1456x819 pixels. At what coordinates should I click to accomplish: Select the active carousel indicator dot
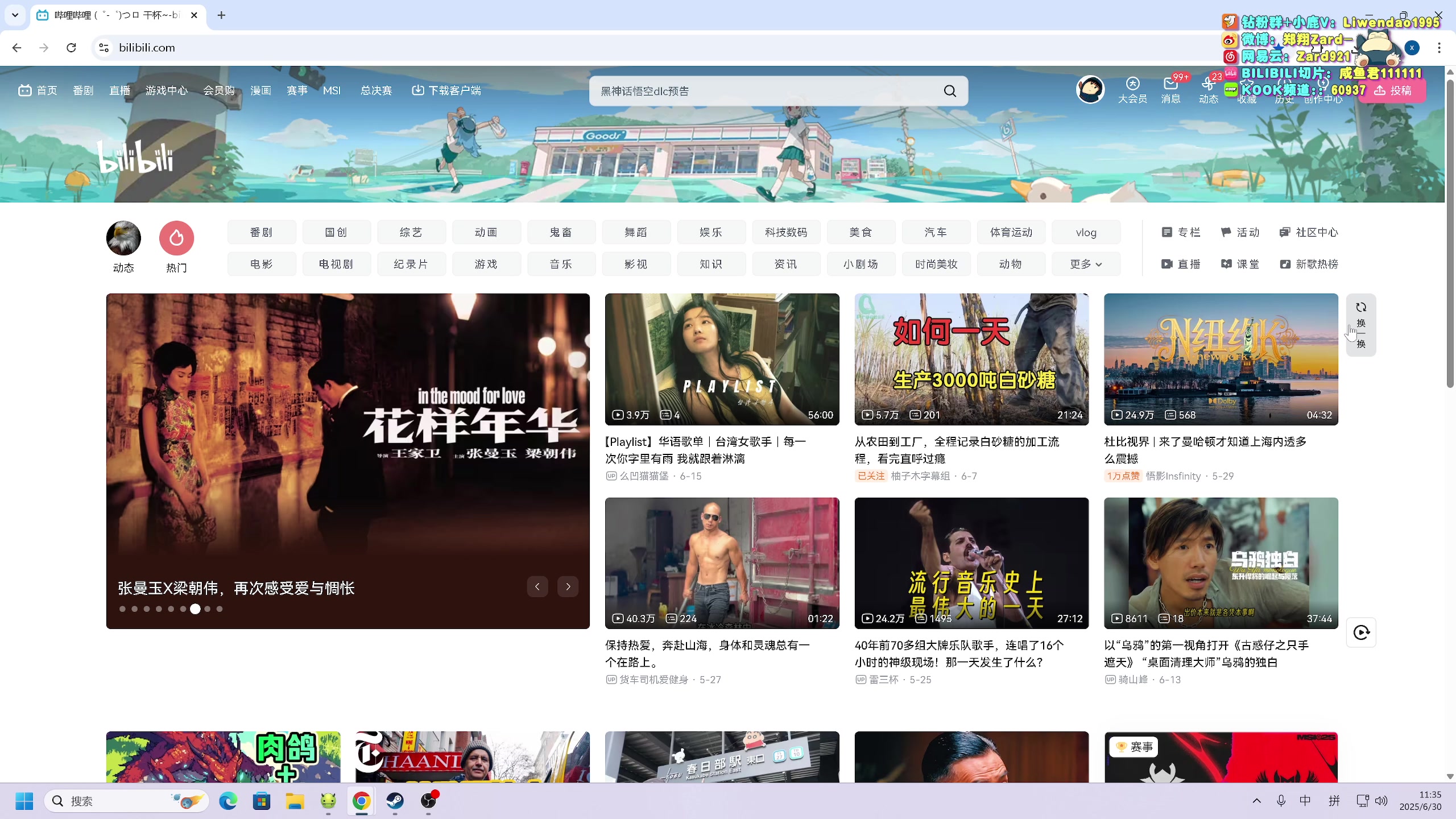[x=195, y=609]
